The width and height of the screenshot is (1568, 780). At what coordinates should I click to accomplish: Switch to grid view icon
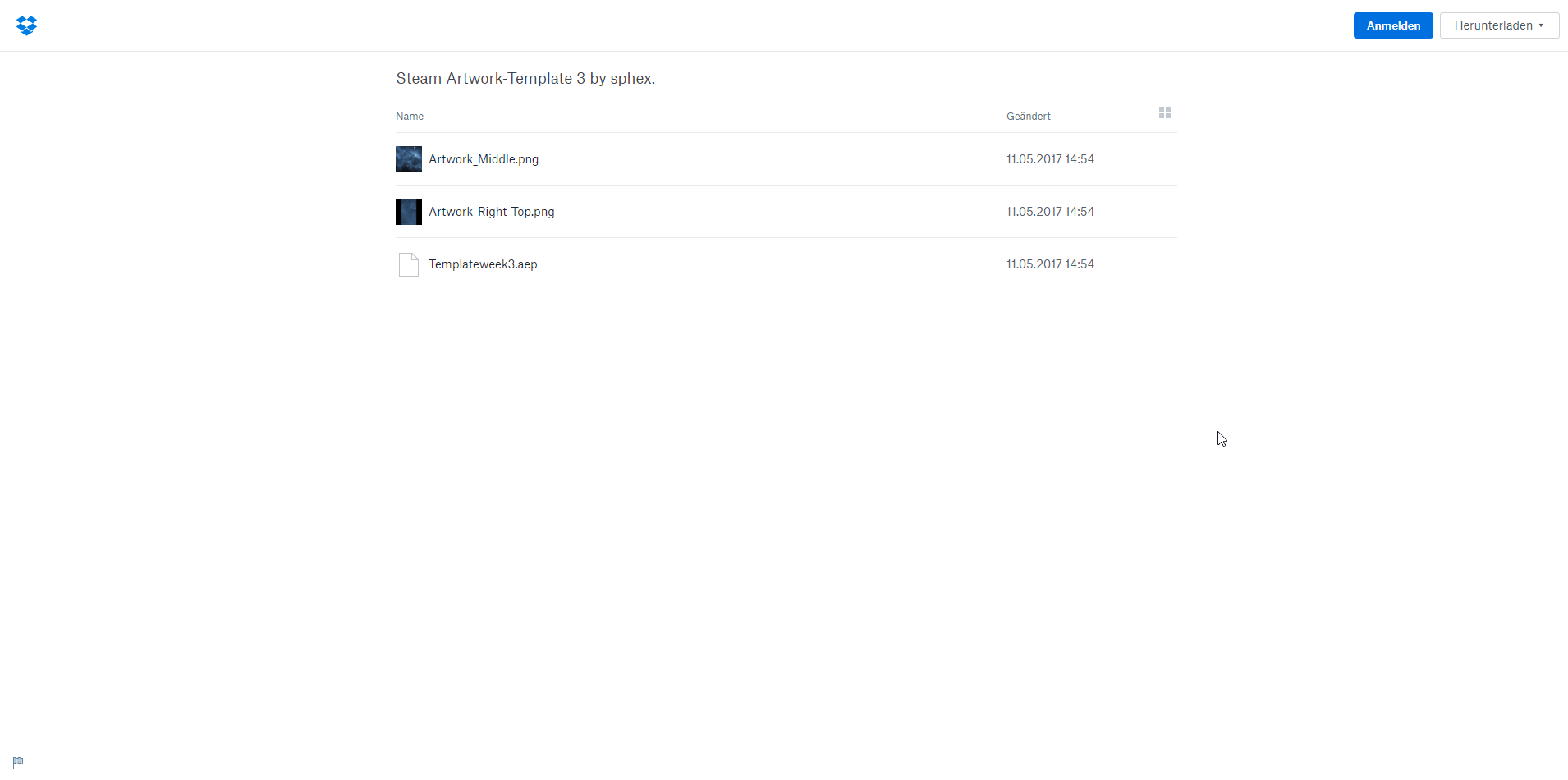point(1164,113)
